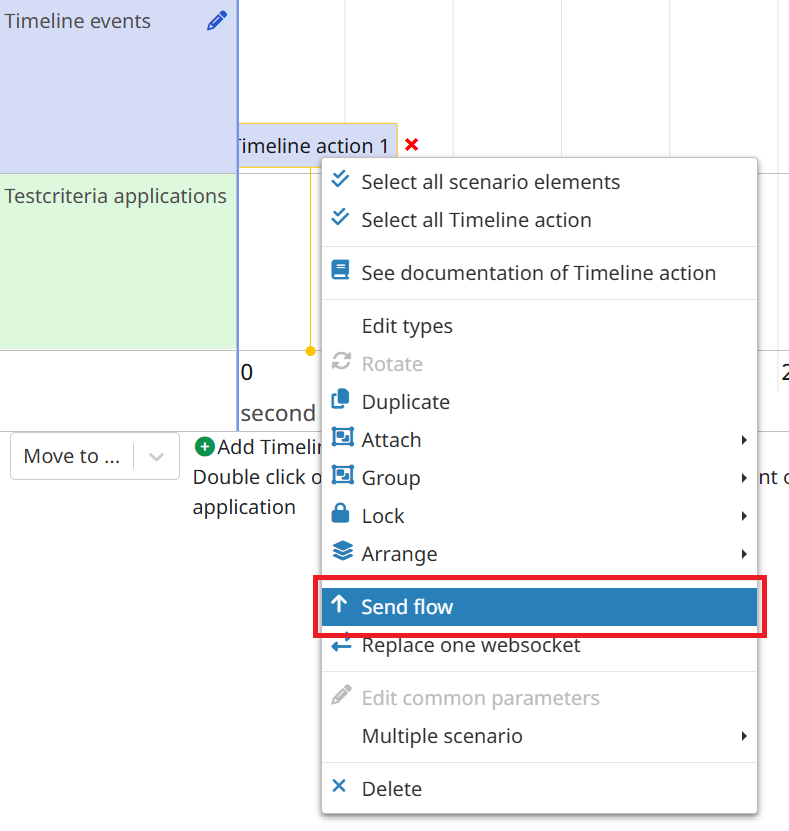Click the Move to ... combo box label

coord(72,456)
